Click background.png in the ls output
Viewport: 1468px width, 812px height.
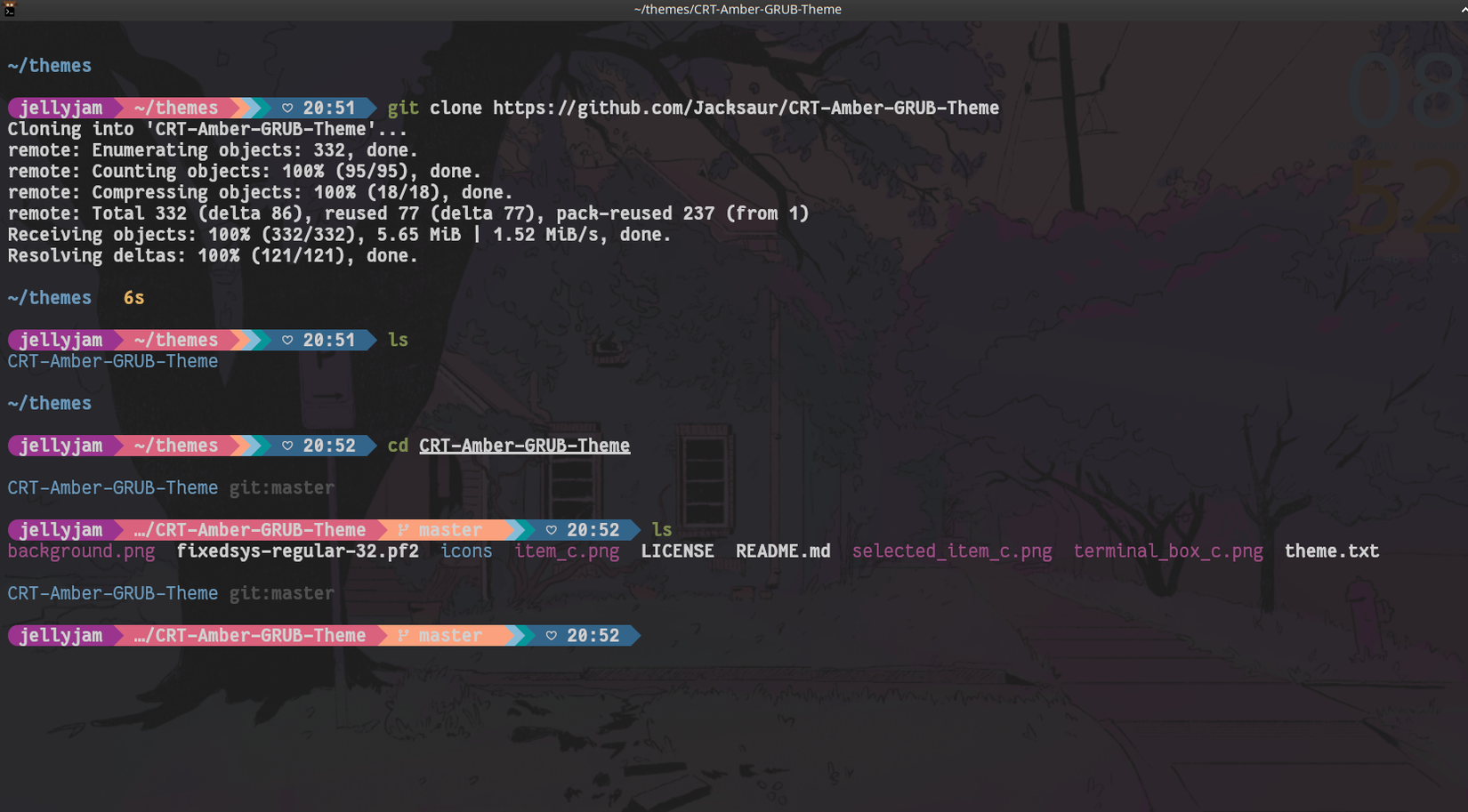(x=81, y=551)
